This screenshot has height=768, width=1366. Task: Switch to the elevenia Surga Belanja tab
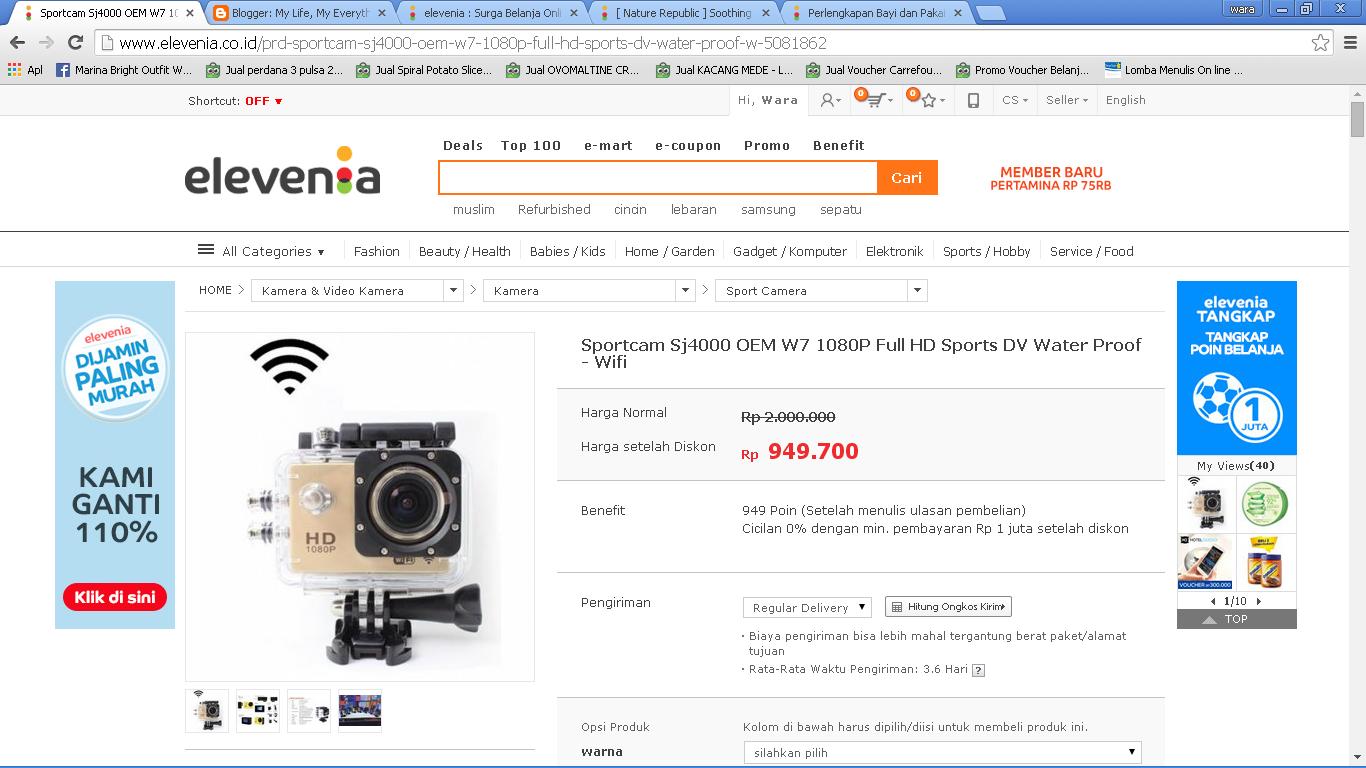point(492,13)
